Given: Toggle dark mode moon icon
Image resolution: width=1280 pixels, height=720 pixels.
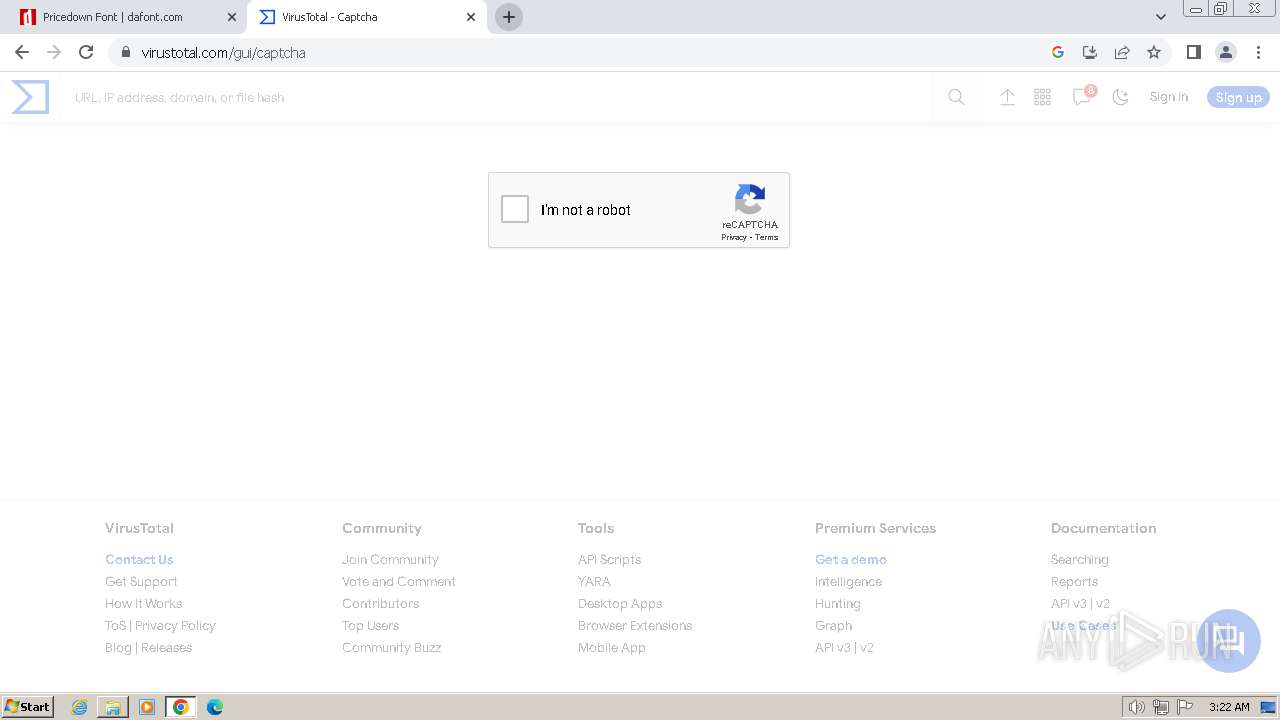Looking at the screenshot, I should (1120, 97).
